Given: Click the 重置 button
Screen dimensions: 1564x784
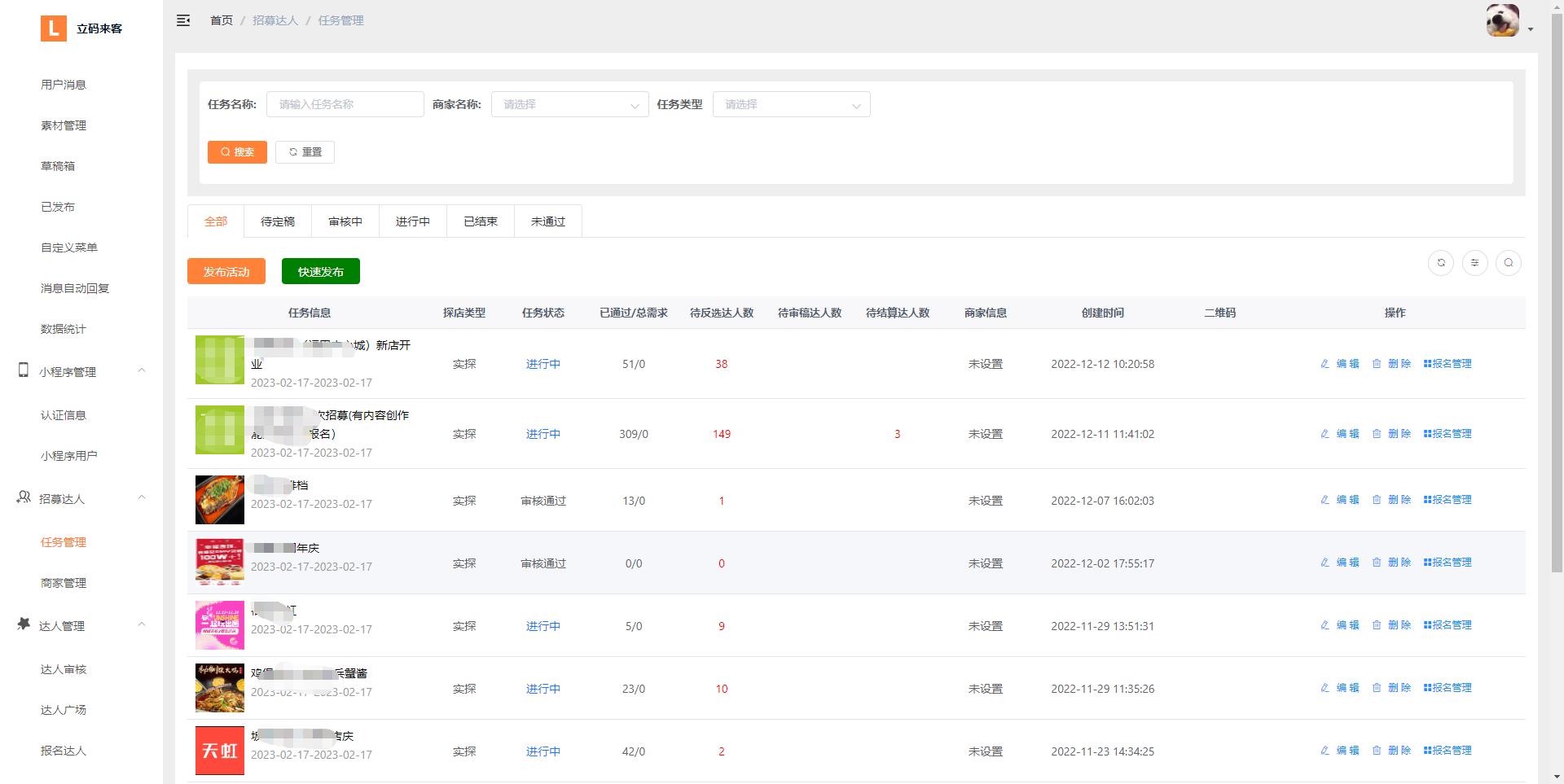Looking at the screenshot, I should click(x=305, y=152).
